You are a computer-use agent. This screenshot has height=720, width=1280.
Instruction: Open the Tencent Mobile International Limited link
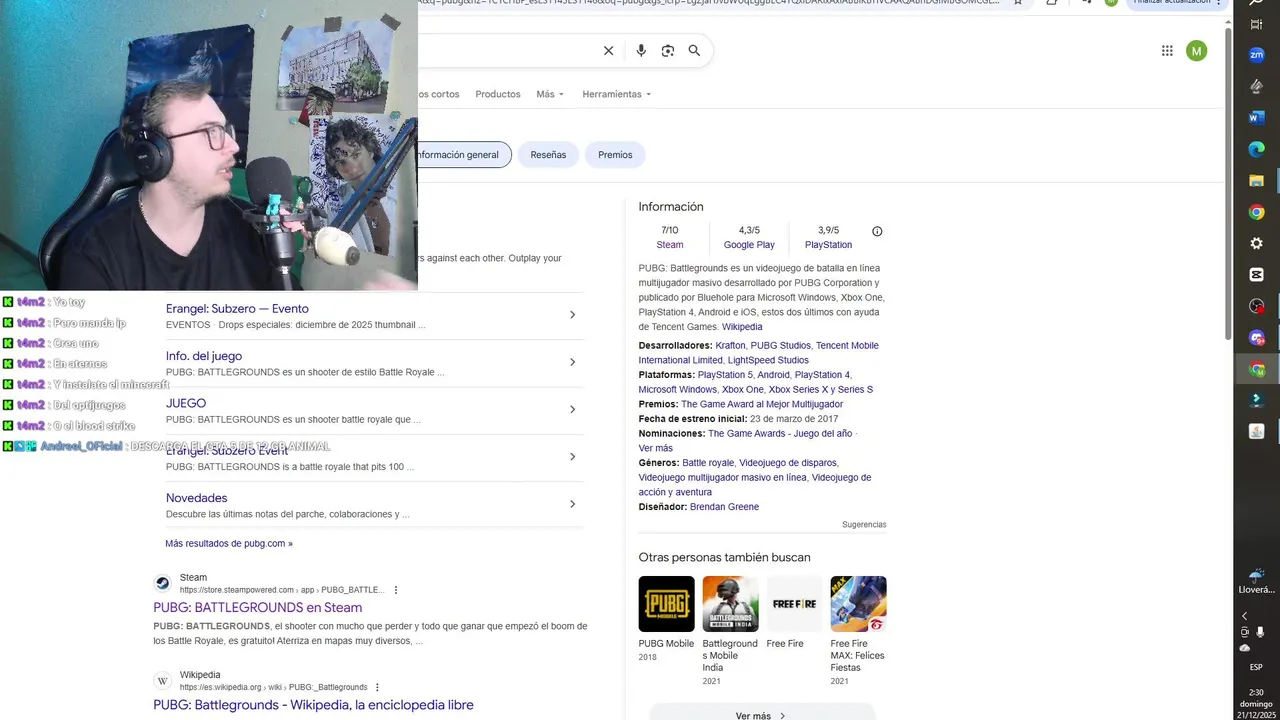coord(759,353)
